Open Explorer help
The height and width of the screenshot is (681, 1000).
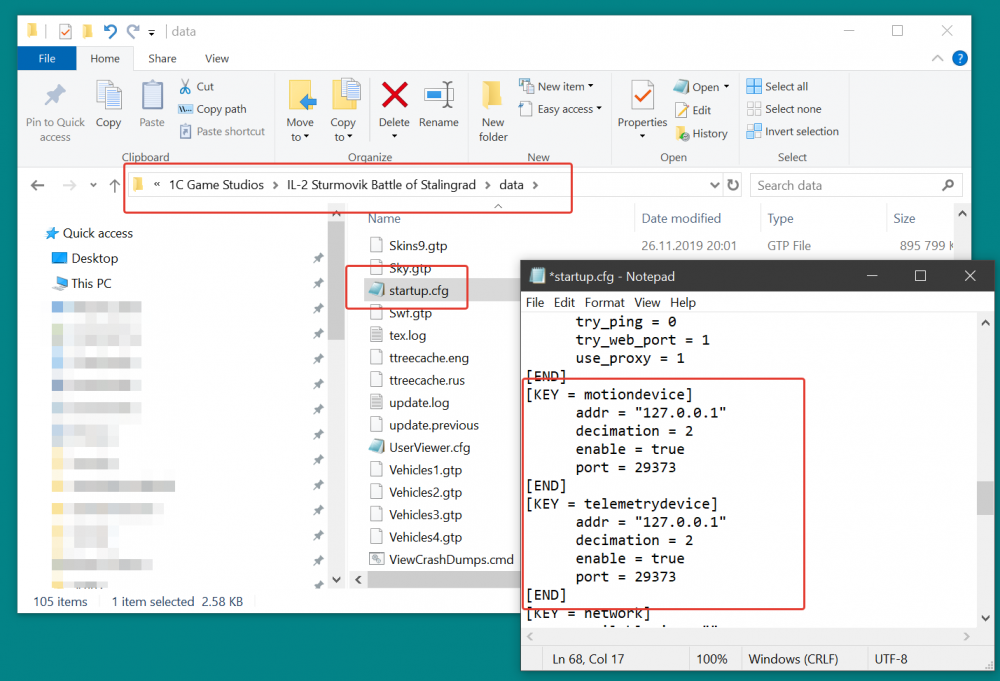(959, 58)
